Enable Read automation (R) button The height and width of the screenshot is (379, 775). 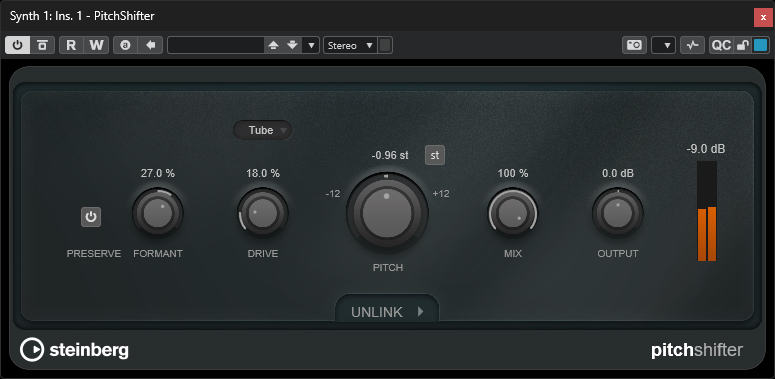tap(71, 45)
